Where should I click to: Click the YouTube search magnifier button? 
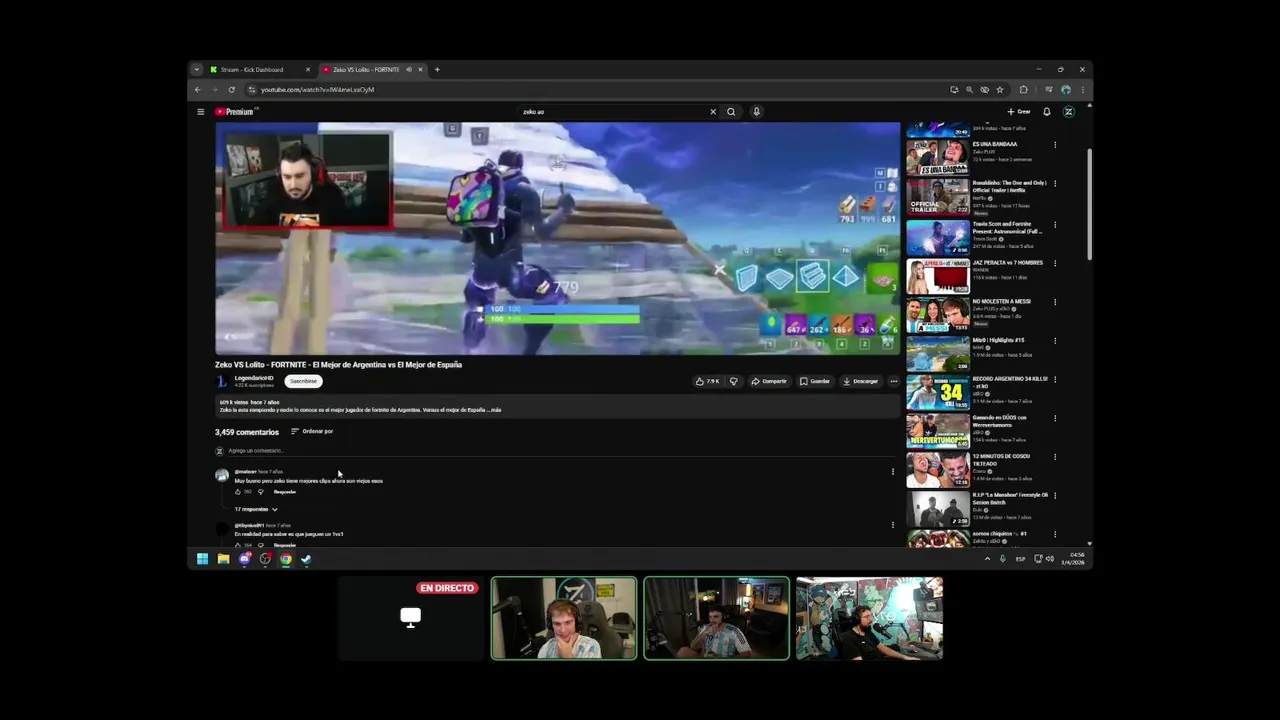[731, 112]
